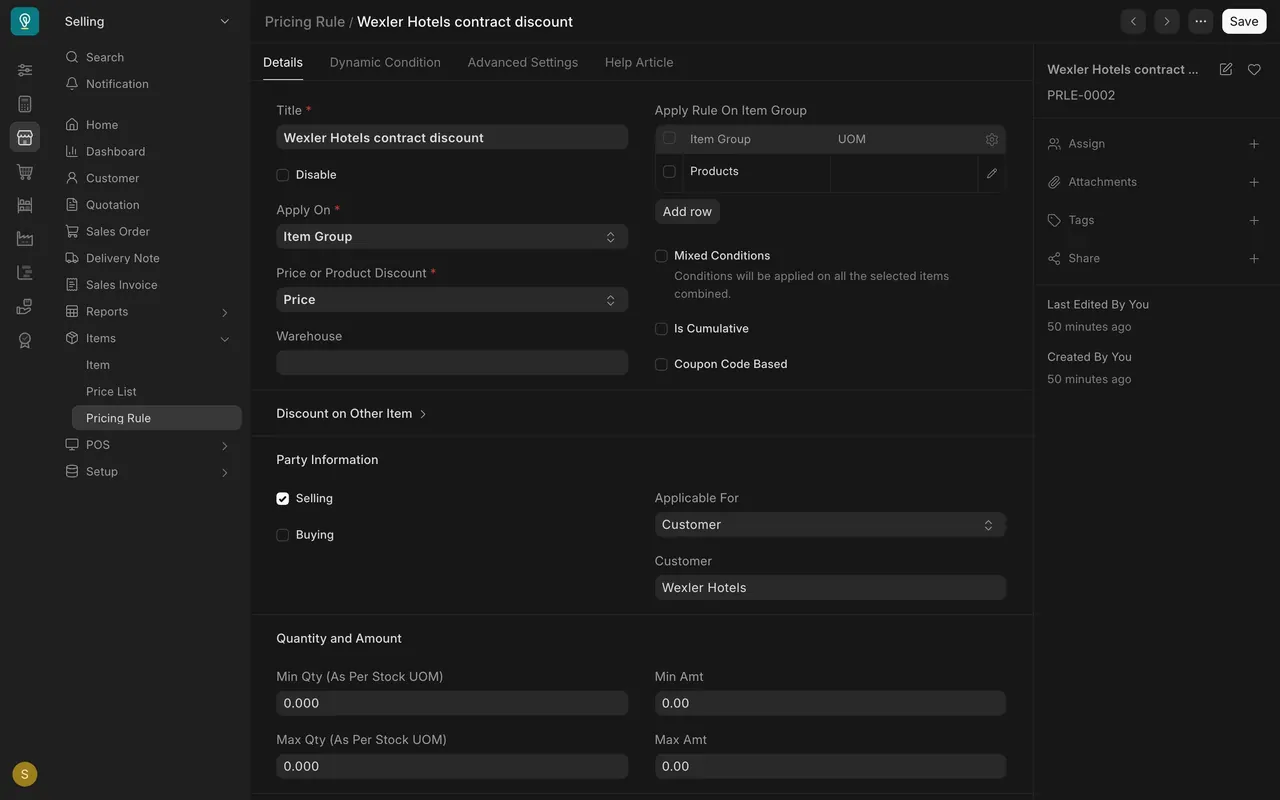
Task: Click the sliders icon at top of rail
Action: tap(25, 70)
